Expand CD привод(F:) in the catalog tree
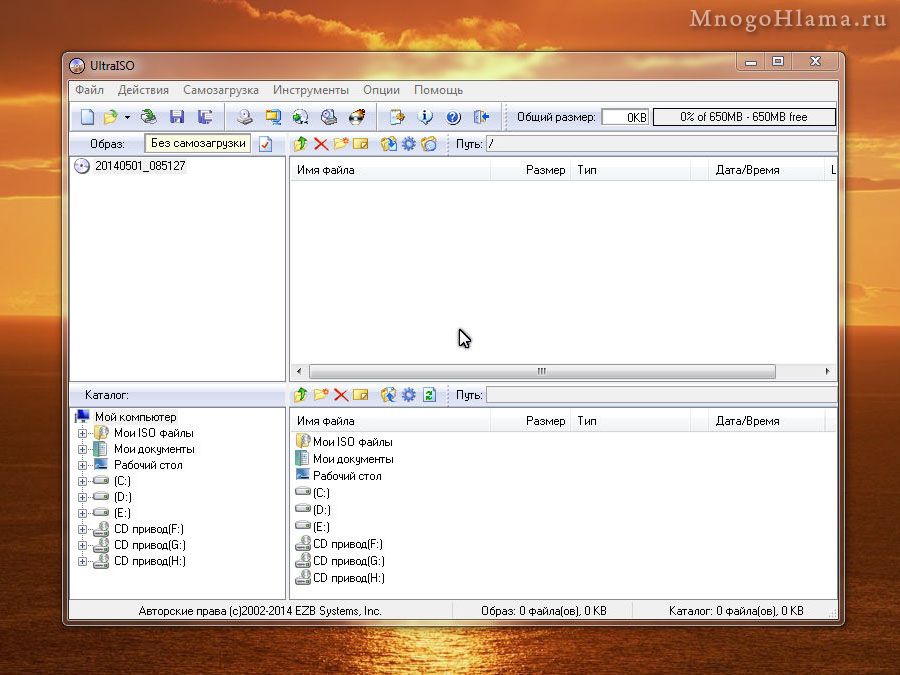This screenshot has width=900, height=675. (x=83, y=529)
